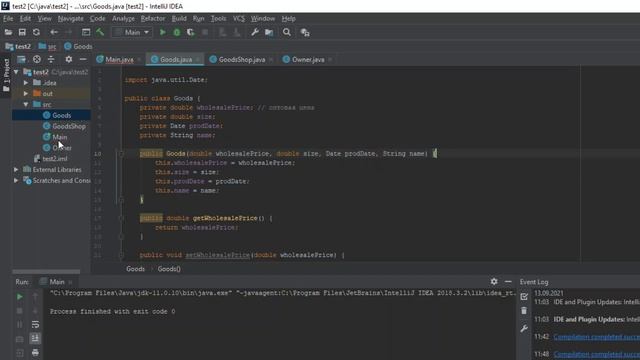The height and width of the screenshot is (360, 640).
Task: Stop the process in the Run panel
Action: pyautogui.click(x=20, y=311)
